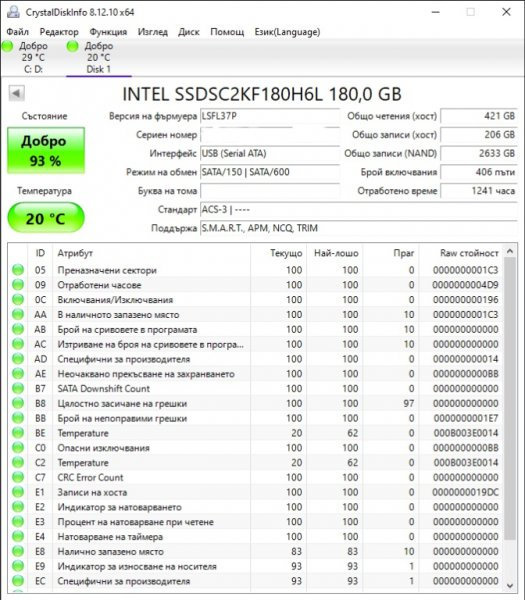525x600 pixels.
Task: Click the scrollbar down arrow in attribute list
Action: point(510,585)
